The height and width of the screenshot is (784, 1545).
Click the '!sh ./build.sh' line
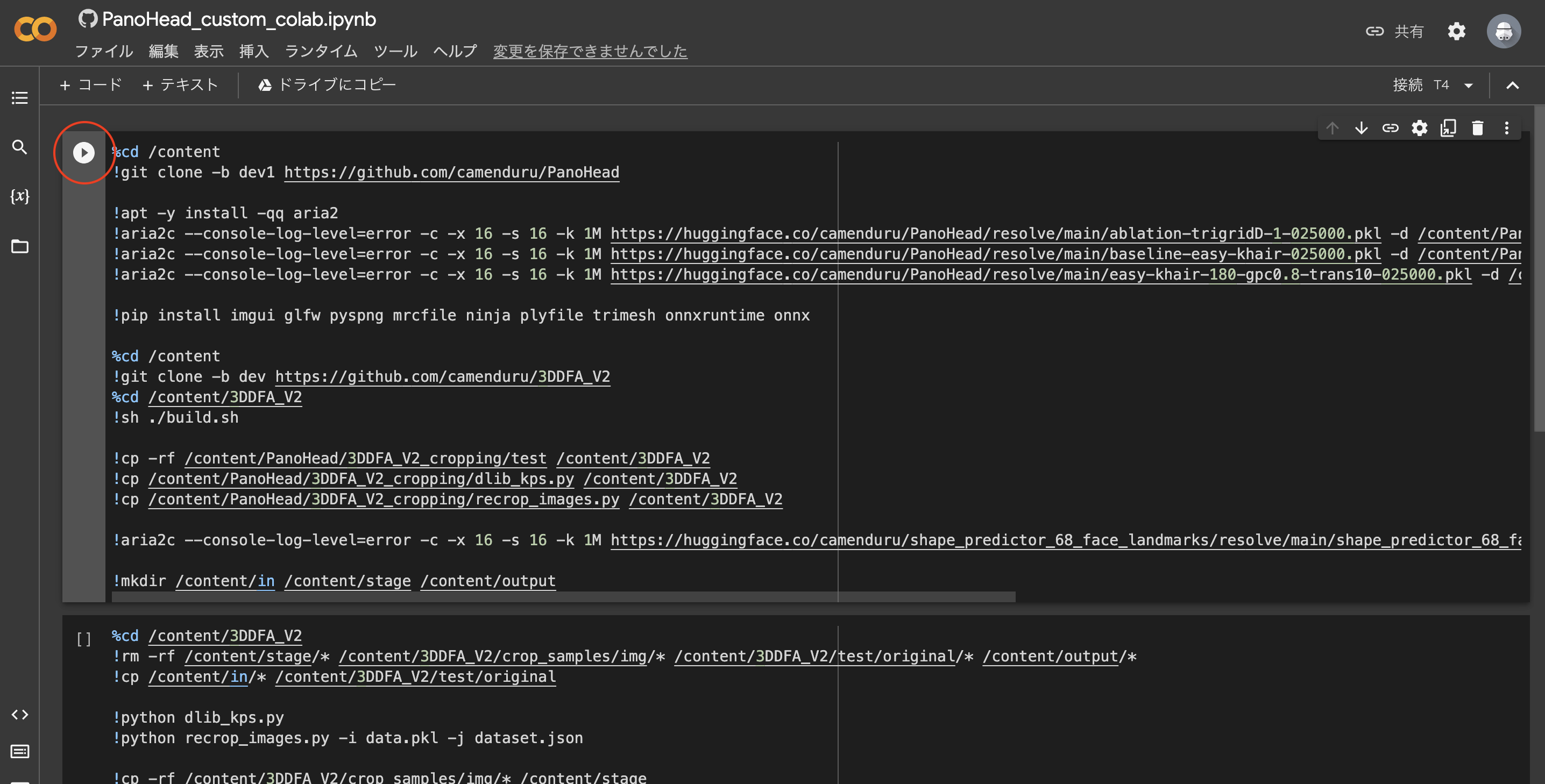(175, 418)
